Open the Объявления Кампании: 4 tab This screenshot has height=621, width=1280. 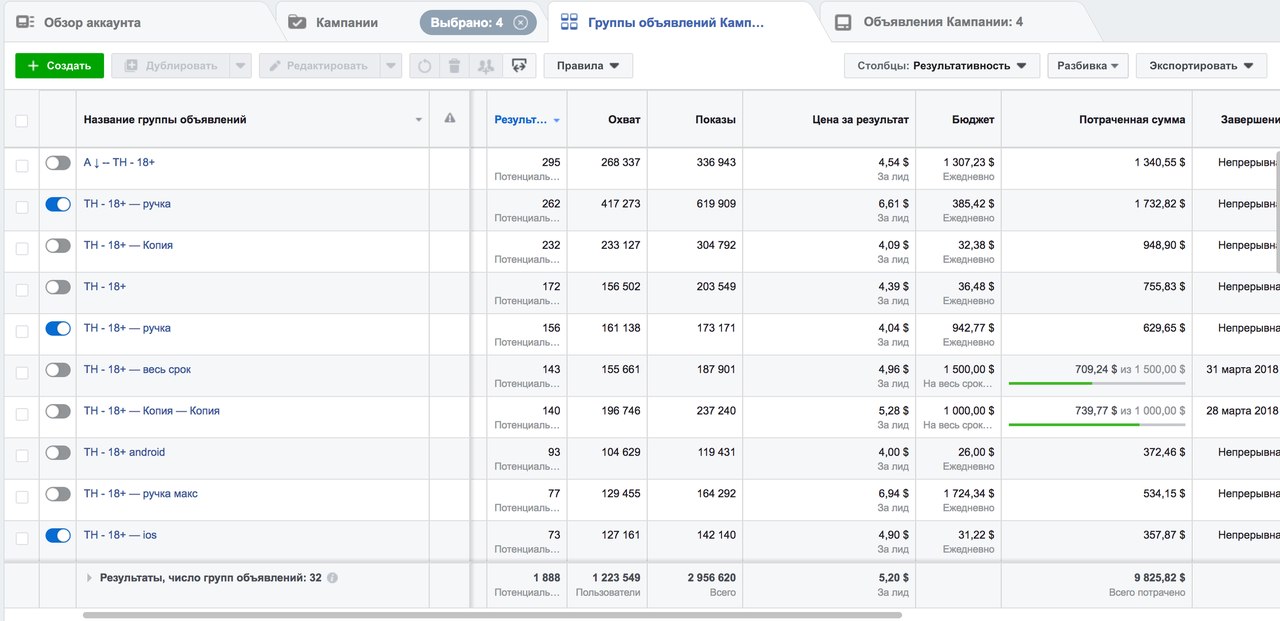943,22
